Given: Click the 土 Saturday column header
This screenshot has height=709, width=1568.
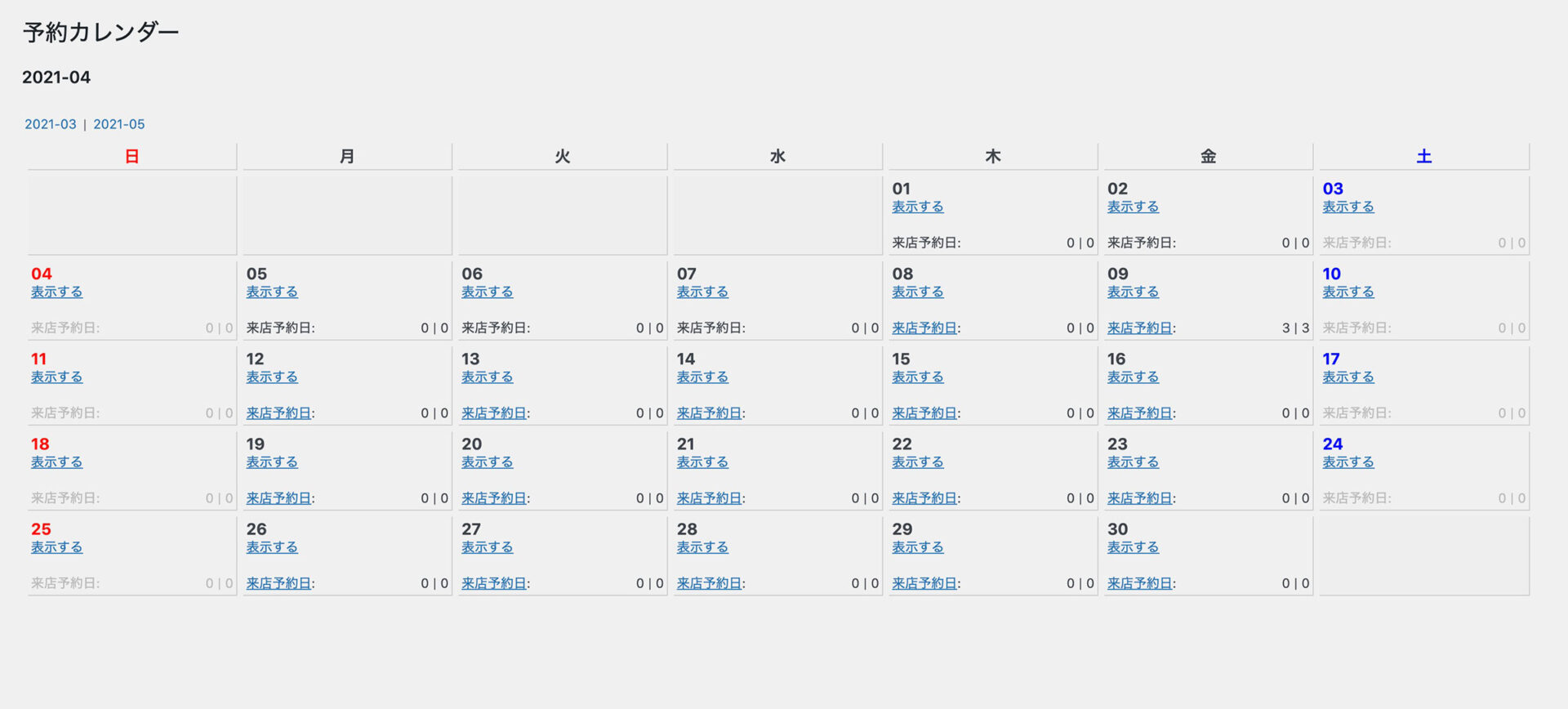Looking at the screenshot, I should pos(1423,156).
